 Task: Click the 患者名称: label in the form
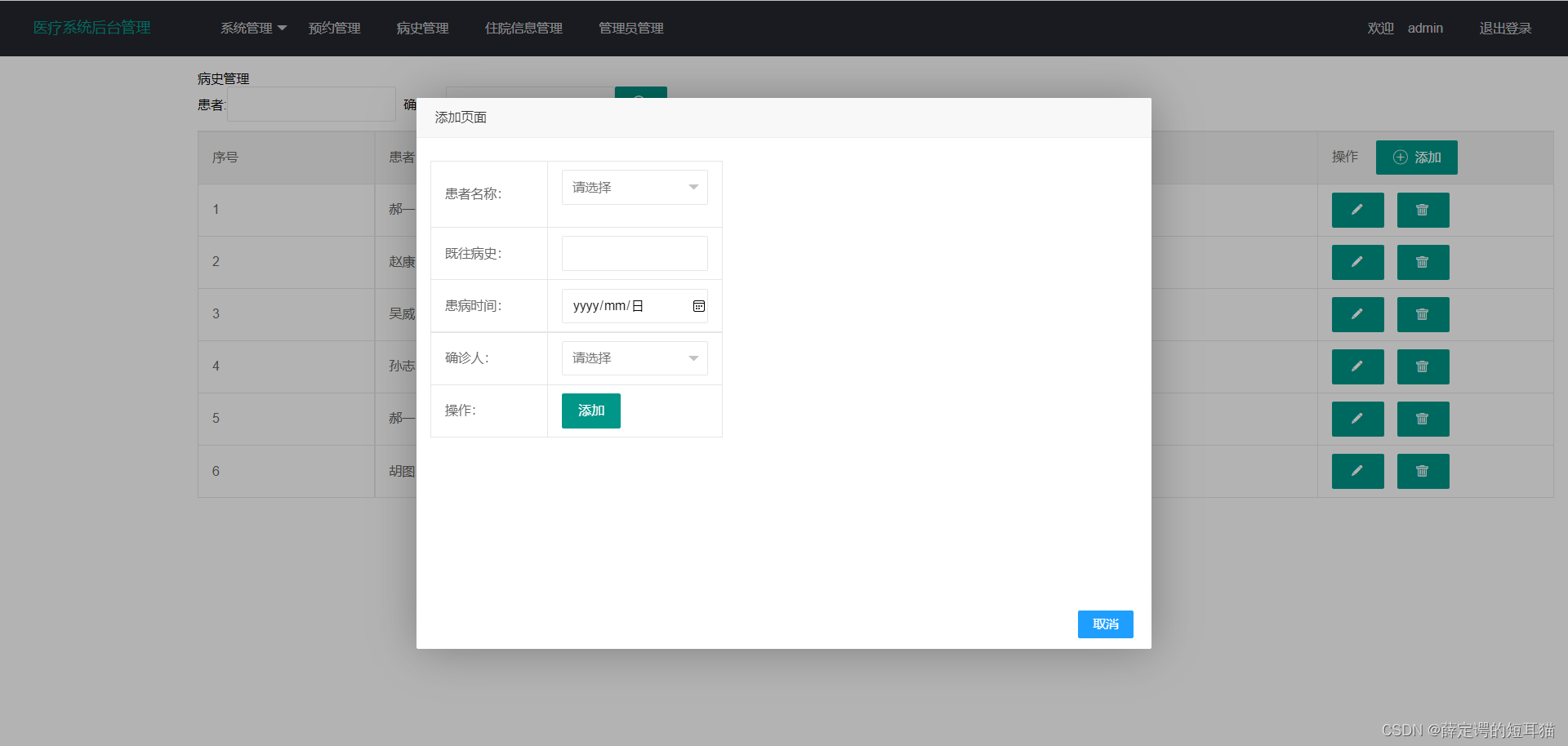tap(474, 194)
